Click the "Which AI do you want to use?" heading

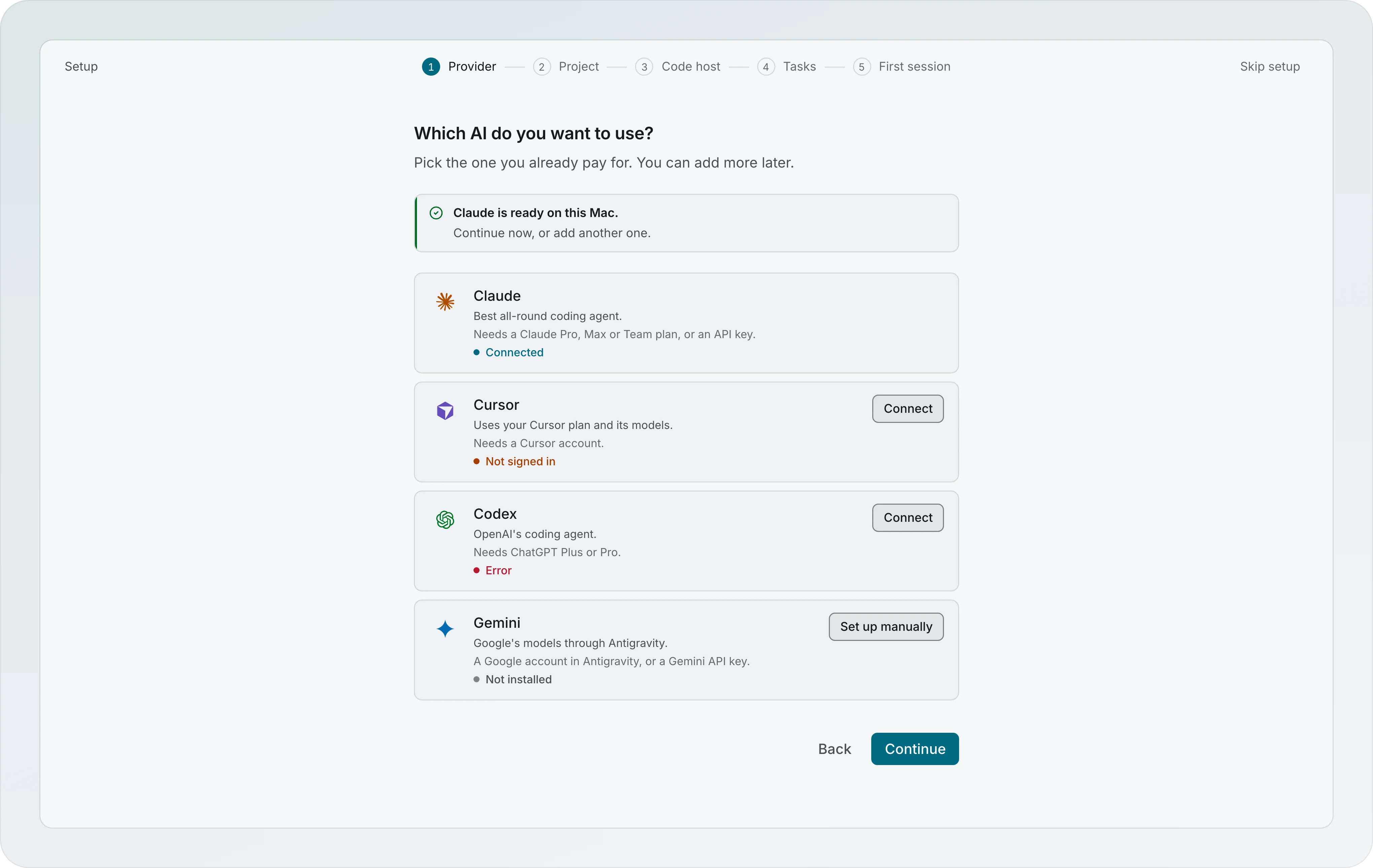(533, 133)
